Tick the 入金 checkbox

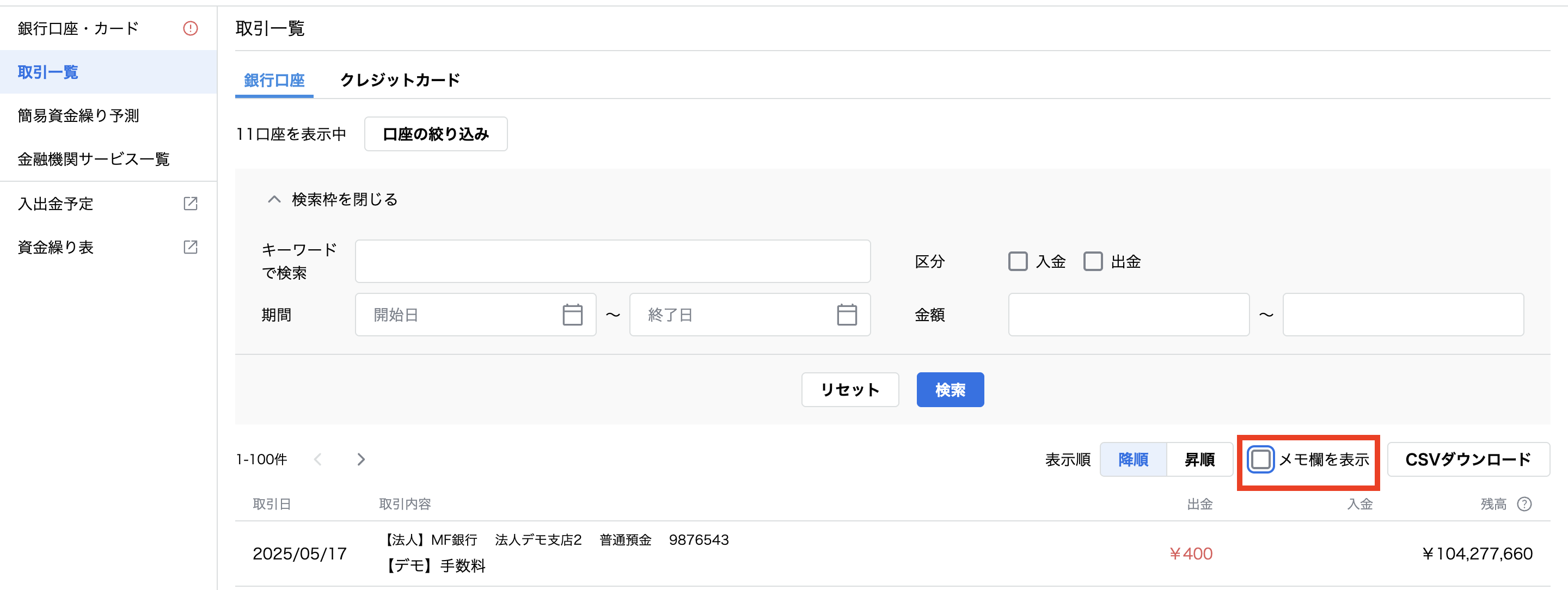1018,262
